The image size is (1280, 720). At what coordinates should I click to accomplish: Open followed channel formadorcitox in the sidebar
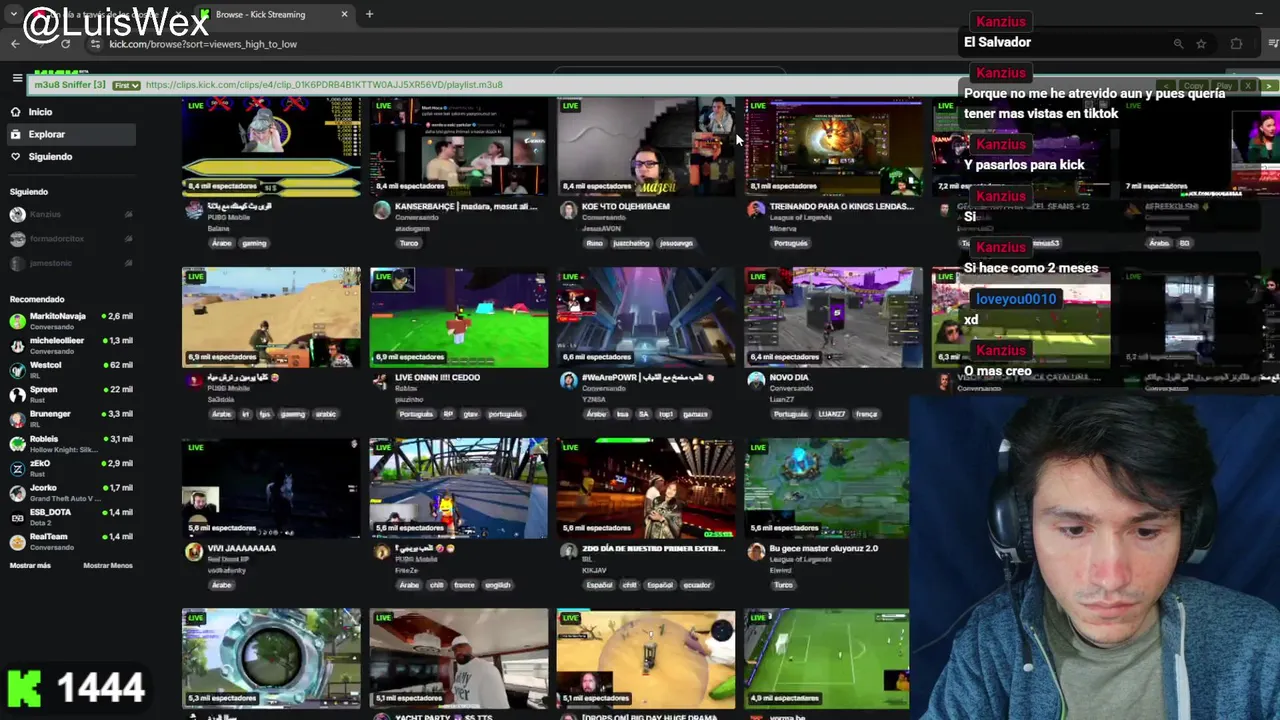click(70, 239)
